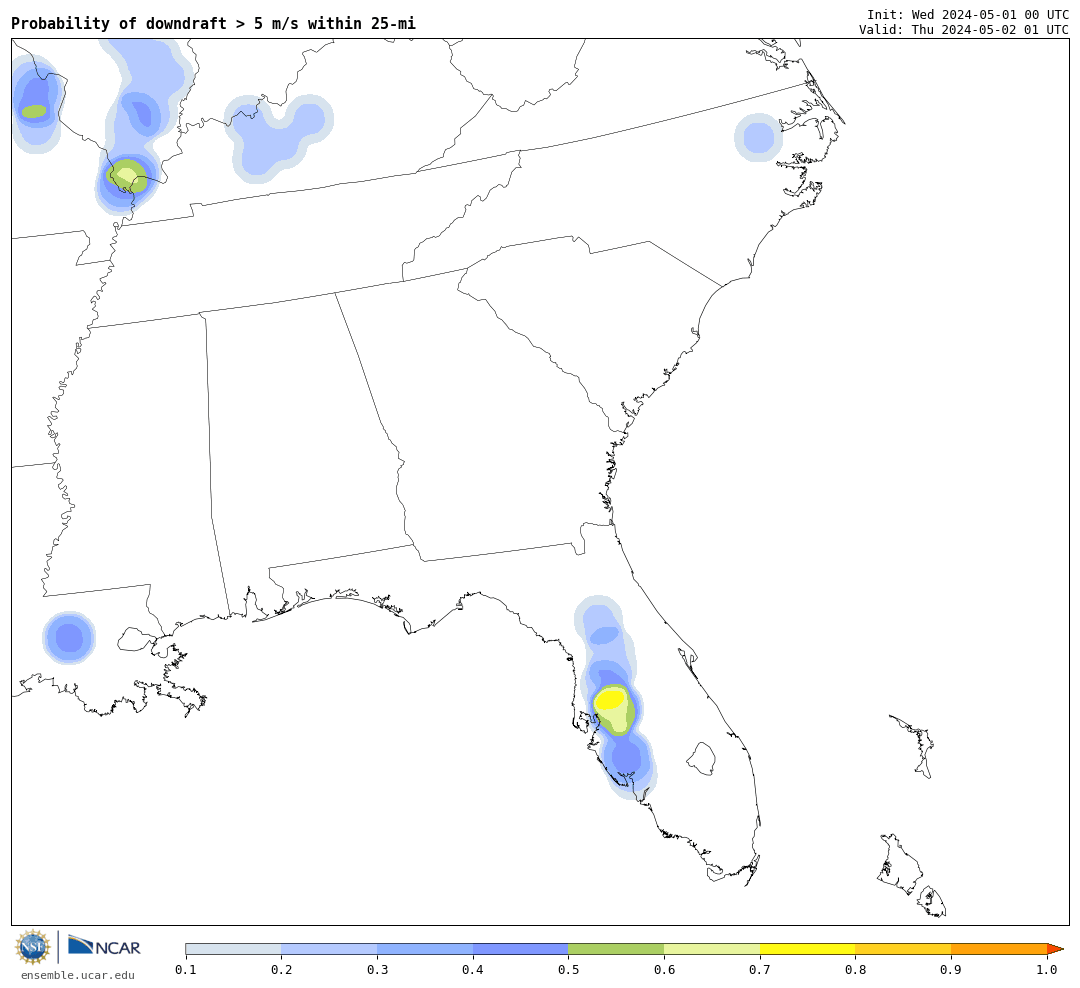Screen dimensions: 1080x988
Task: Click the 0.3–0.4 blue colorbar segment
Action: pyautogui.click(x=425, y=949)
